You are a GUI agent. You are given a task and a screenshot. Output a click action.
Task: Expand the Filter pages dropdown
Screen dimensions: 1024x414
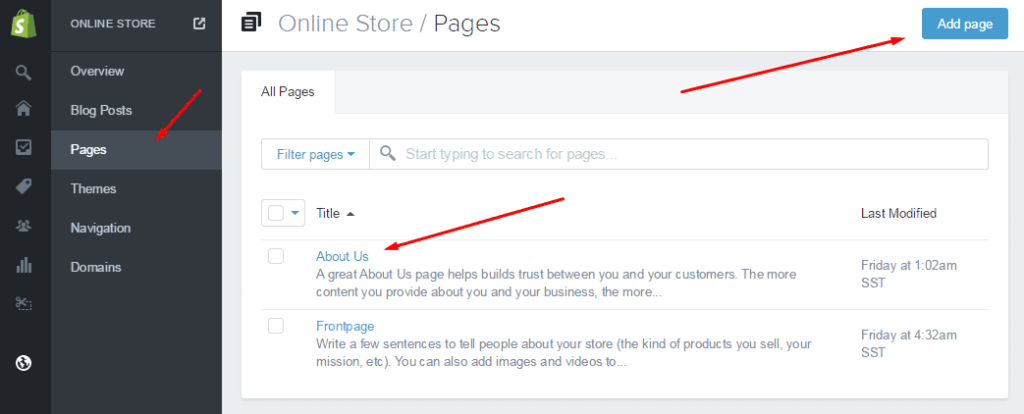tap(315, 154)
